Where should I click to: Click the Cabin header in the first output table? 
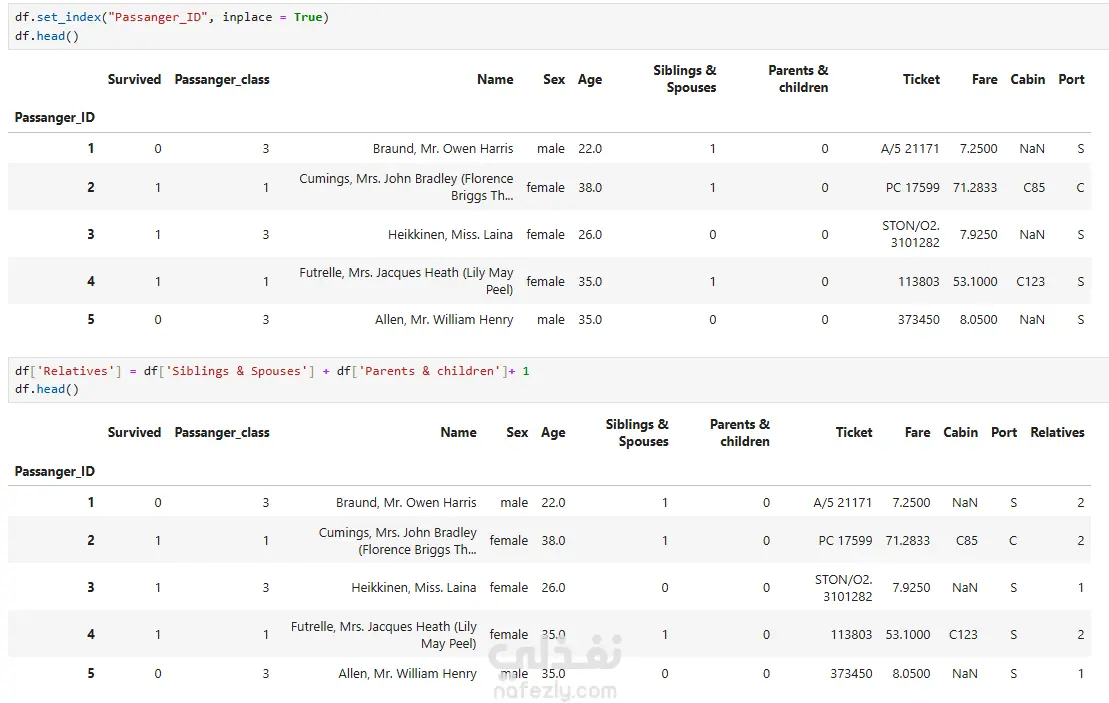[1028, 79]
